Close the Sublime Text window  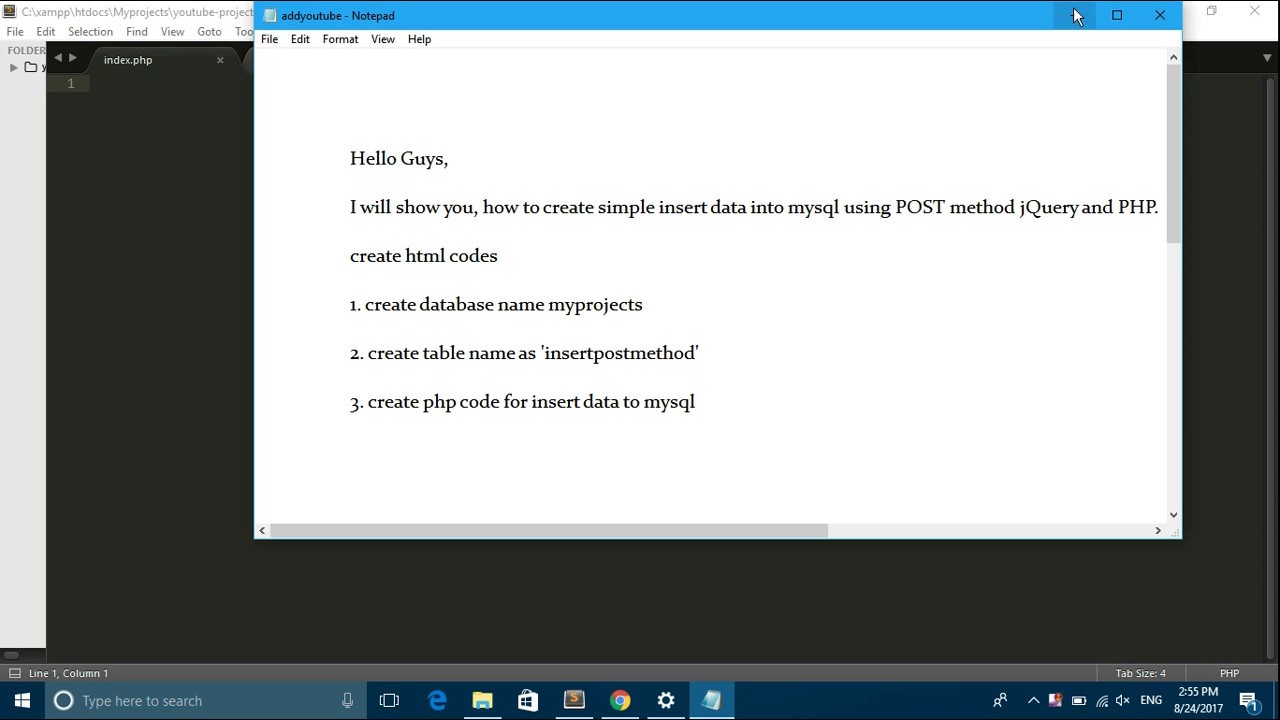(x=1255, y=11)
